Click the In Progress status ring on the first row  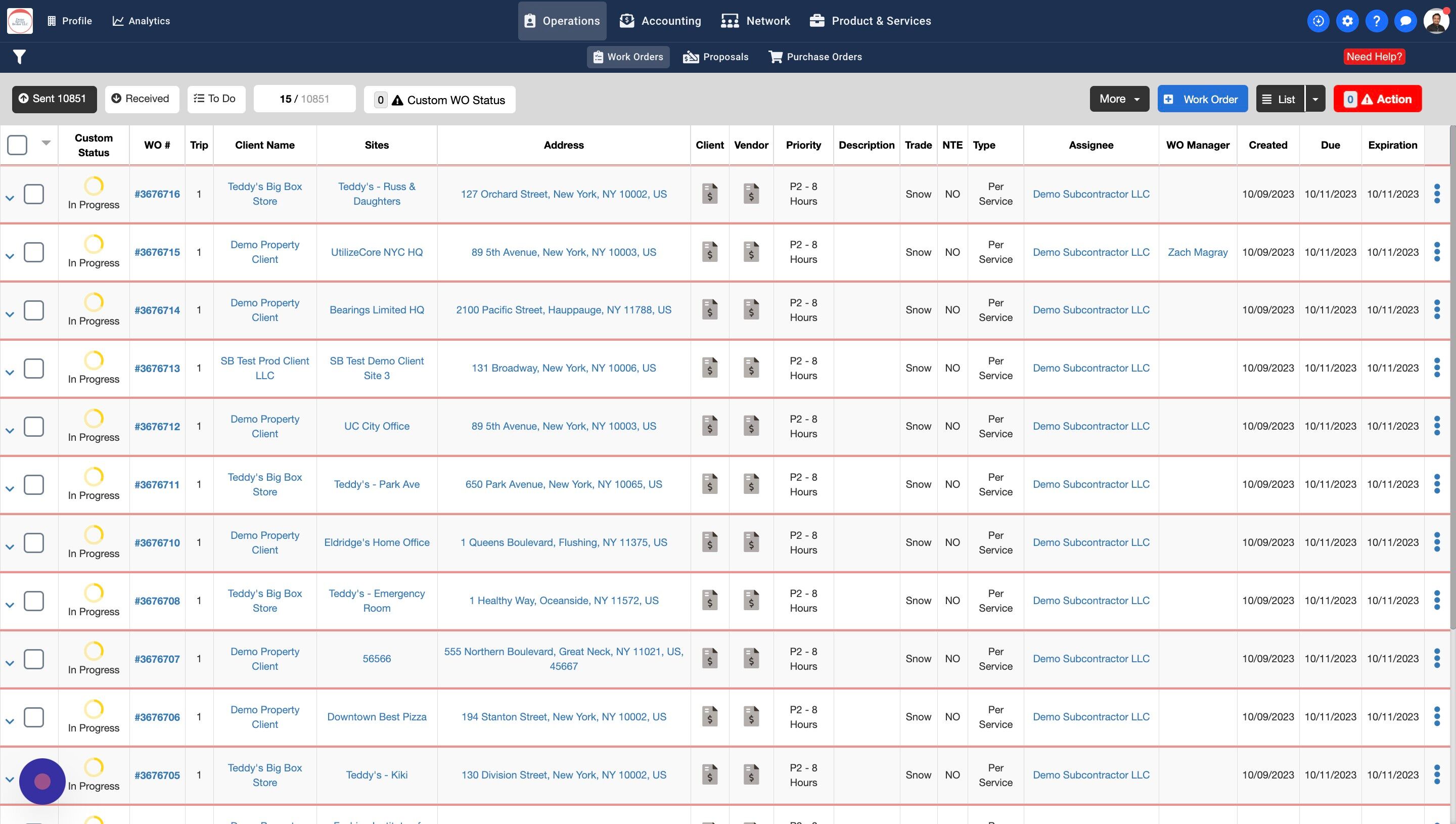(94, 187)
